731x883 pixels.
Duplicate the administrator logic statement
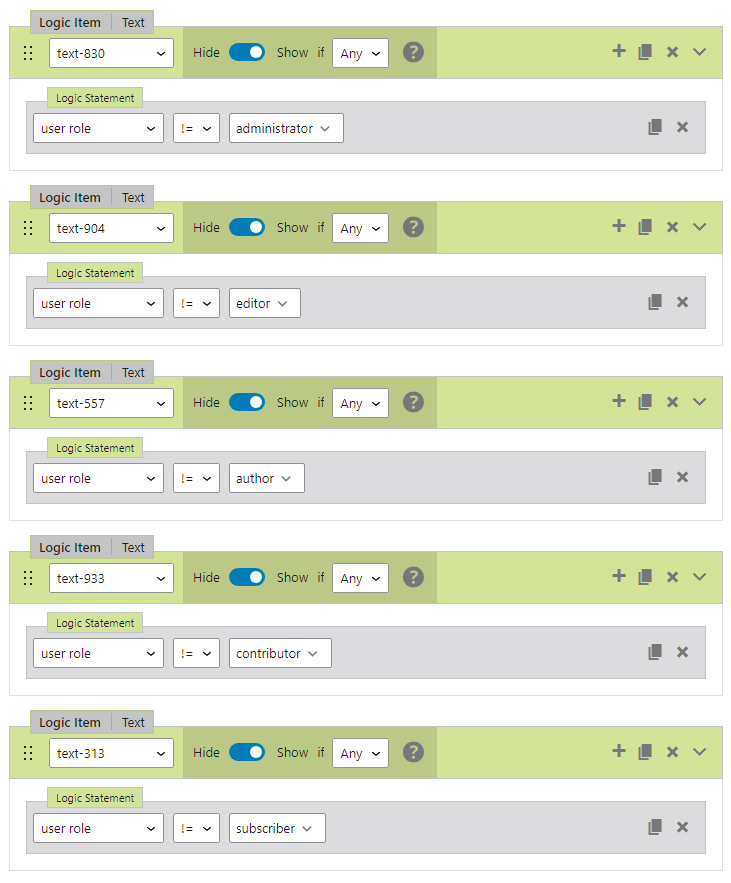[655, 127]
